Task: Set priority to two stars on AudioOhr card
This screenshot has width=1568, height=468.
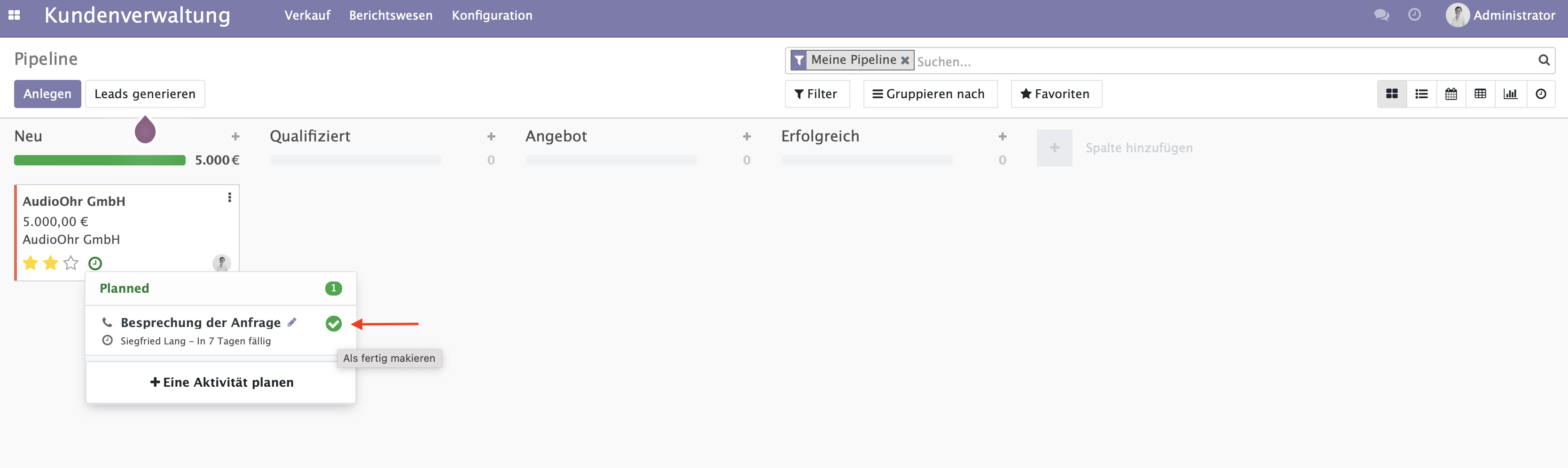Action: [x=50, y=263]
